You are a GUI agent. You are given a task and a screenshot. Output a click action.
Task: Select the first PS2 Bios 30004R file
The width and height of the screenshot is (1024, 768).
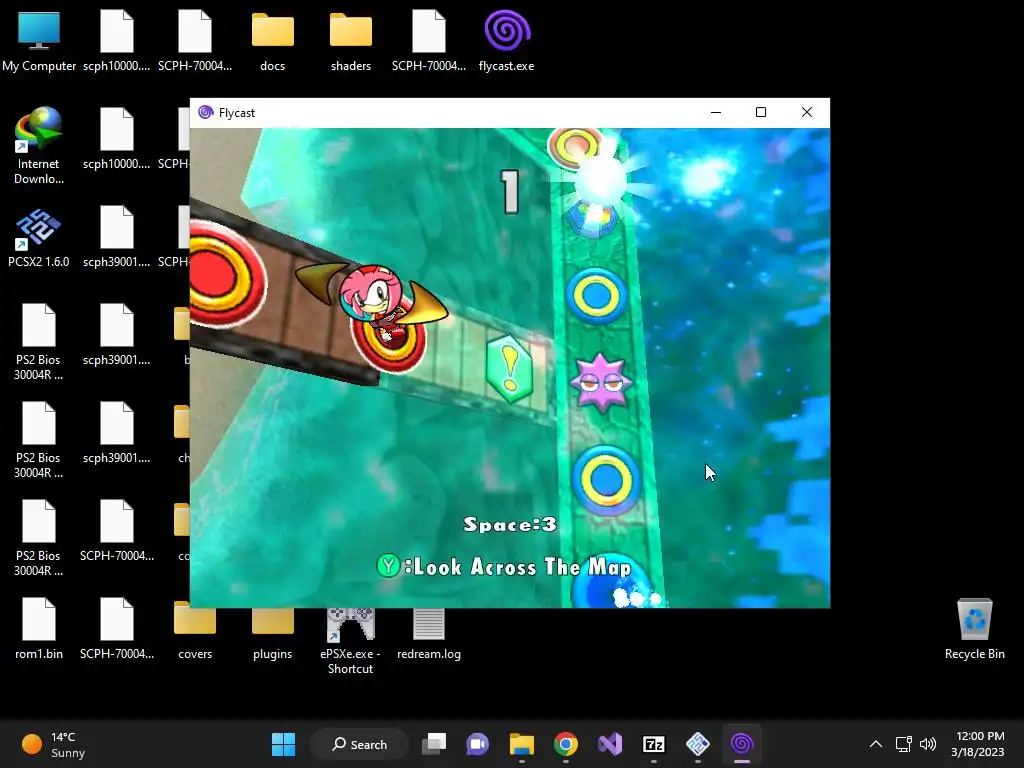click(x=39, y=342)
